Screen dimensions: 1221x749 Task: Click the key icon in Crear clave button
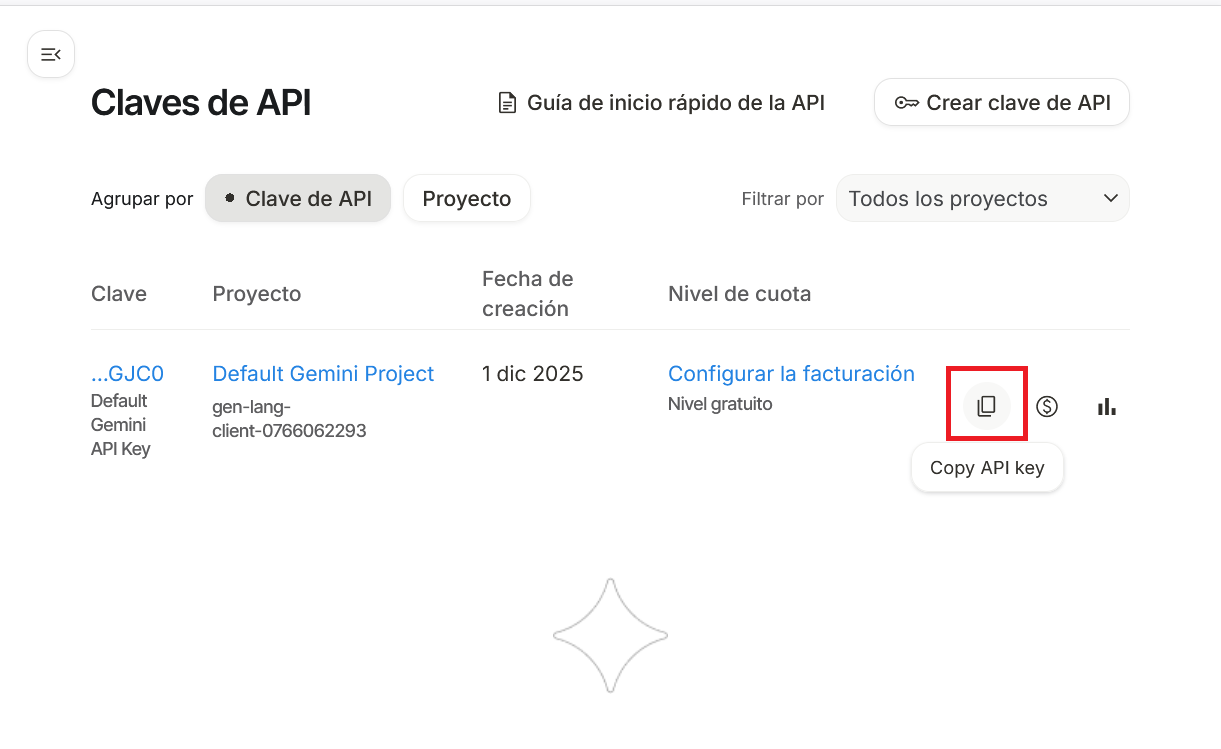coord(906,103)
